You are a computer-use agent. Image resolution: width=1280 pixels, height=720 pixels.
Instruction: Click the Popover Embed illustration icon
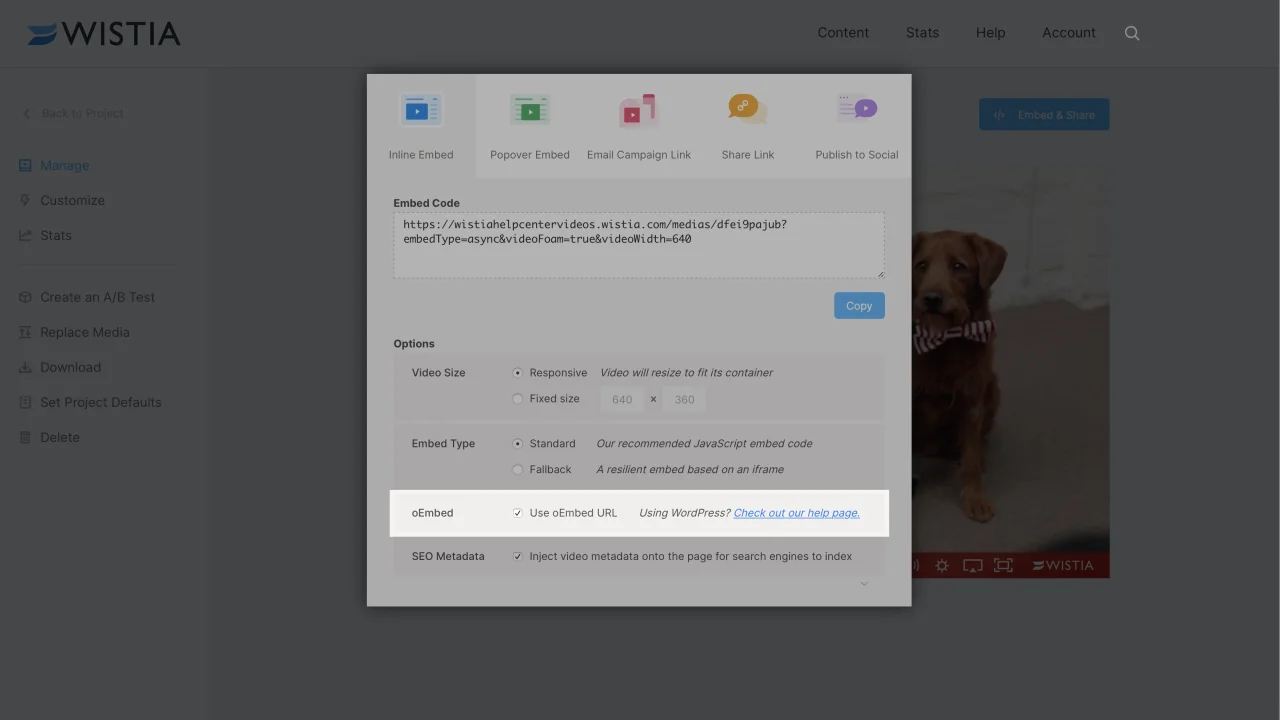coord(530,109)
